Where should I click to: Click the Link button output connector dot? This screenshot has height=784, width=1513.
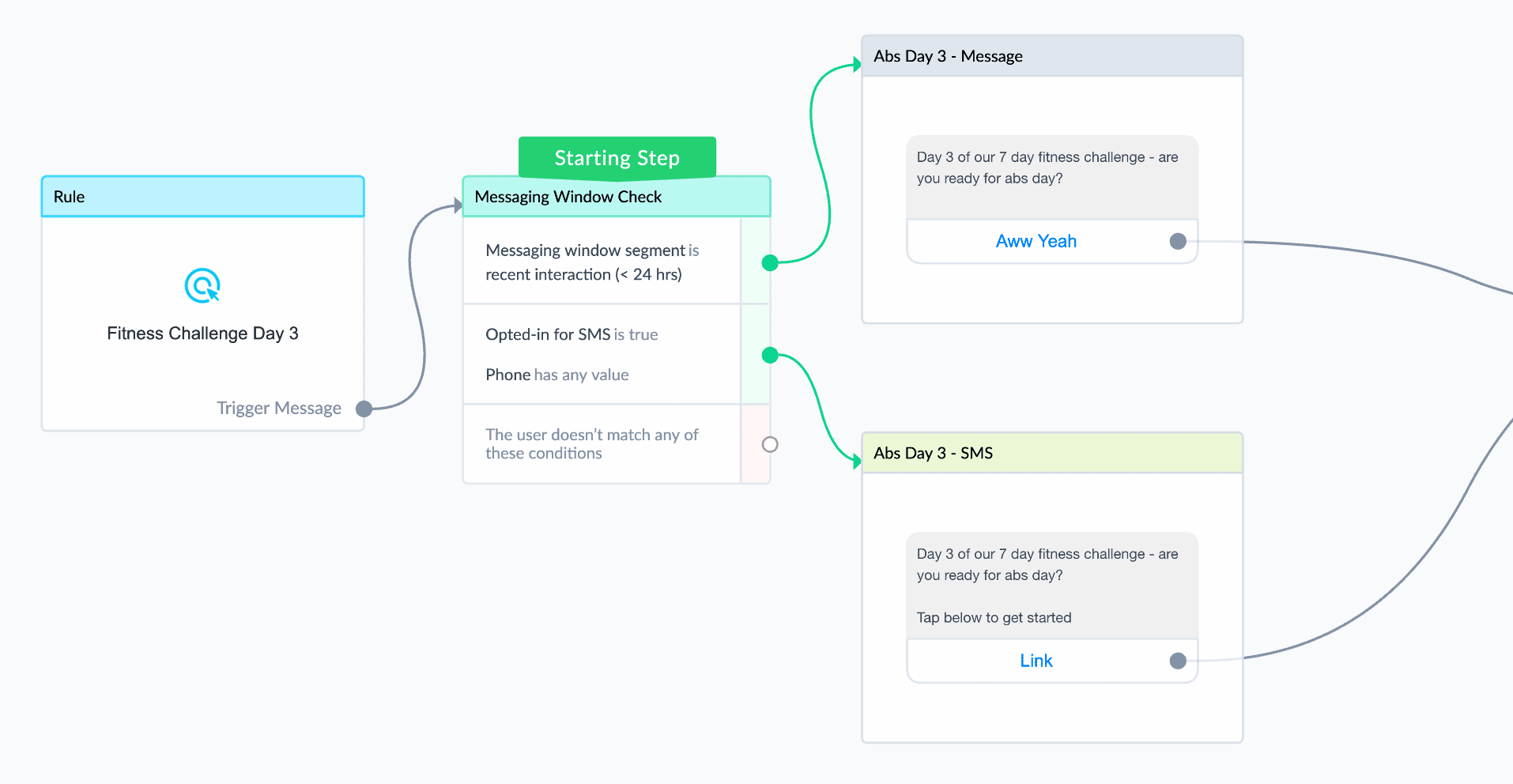[x=1178, y=661]
